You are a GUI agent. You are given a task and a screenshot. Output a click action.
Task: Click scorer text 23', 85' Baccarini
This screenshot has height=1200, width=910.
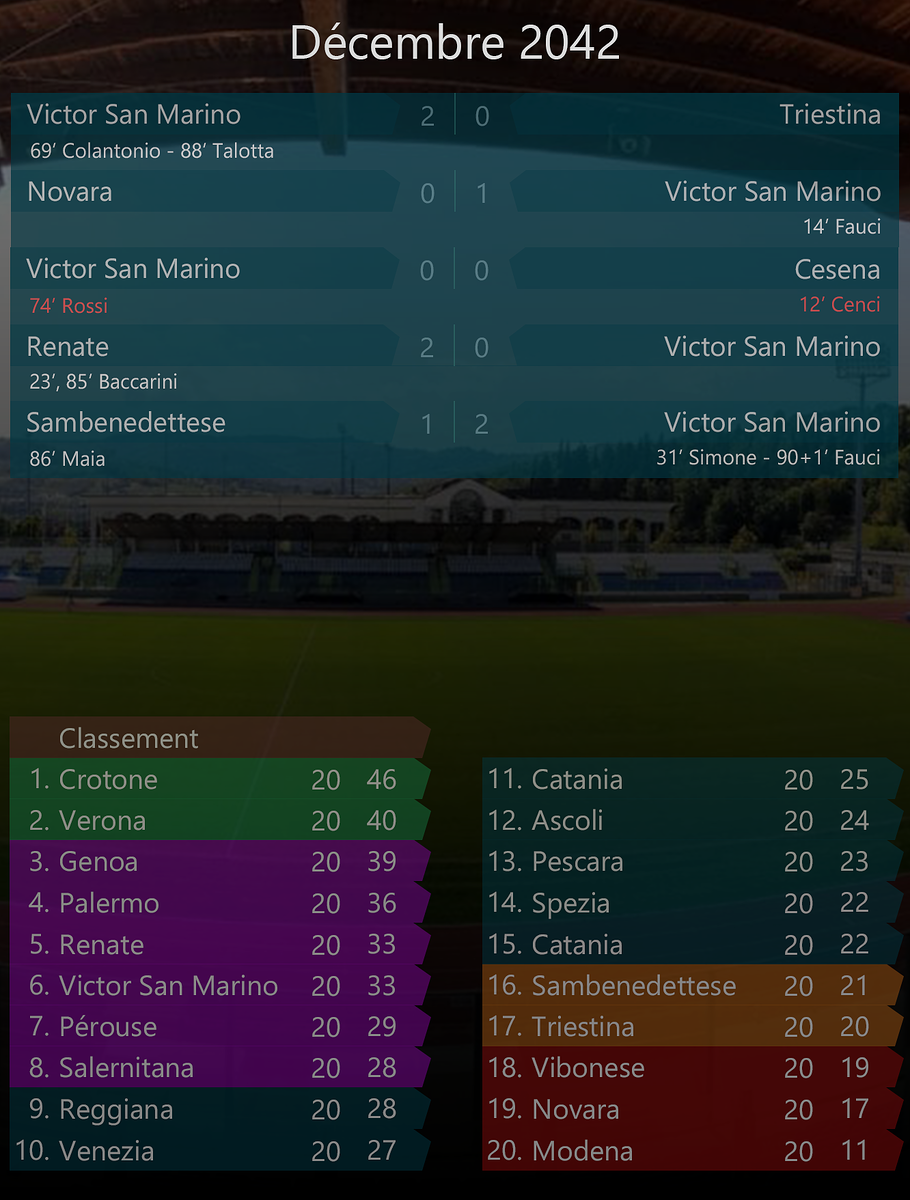(x=104, y=382)
